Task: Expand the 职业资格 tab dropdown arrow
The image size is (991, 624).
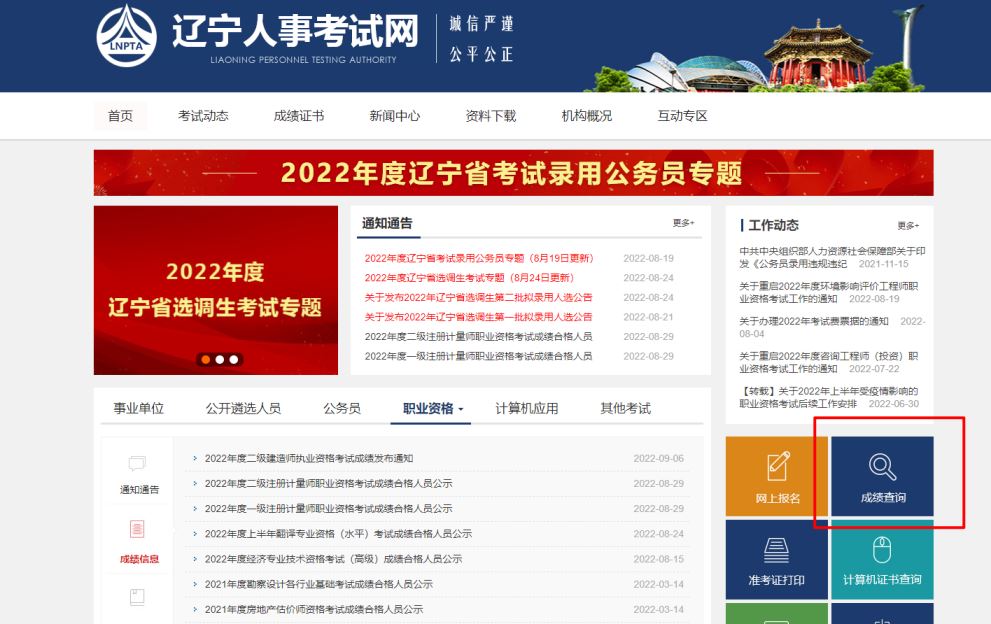Action: (461, 409)
